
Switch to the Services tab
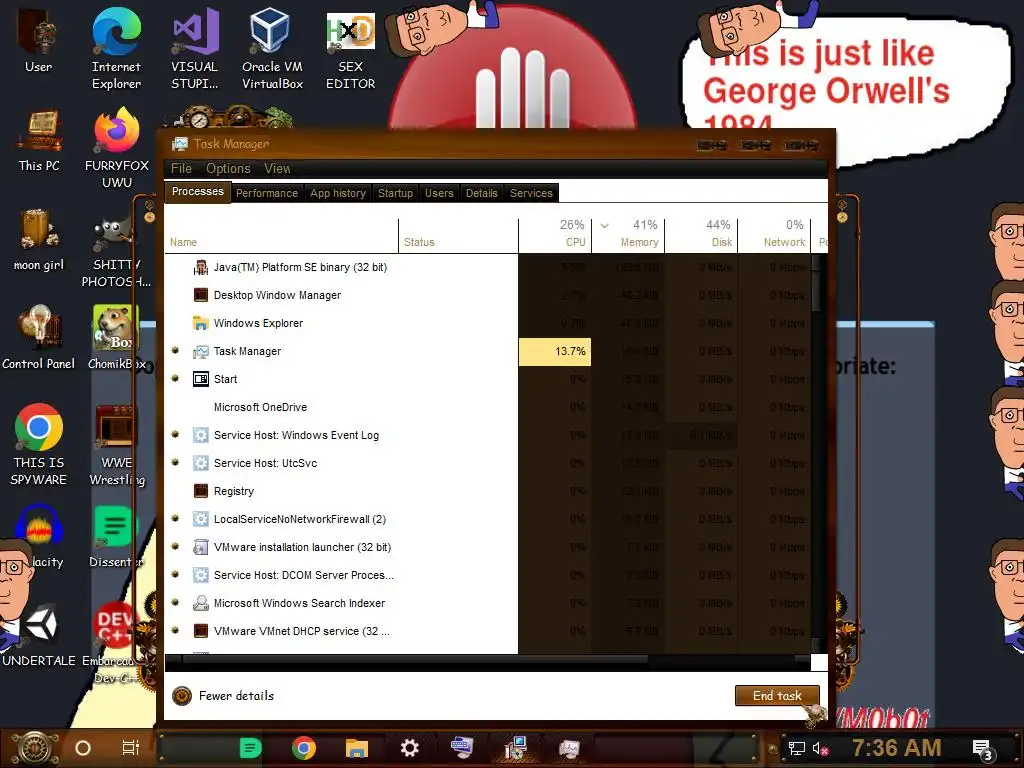[x=531, y=193]
